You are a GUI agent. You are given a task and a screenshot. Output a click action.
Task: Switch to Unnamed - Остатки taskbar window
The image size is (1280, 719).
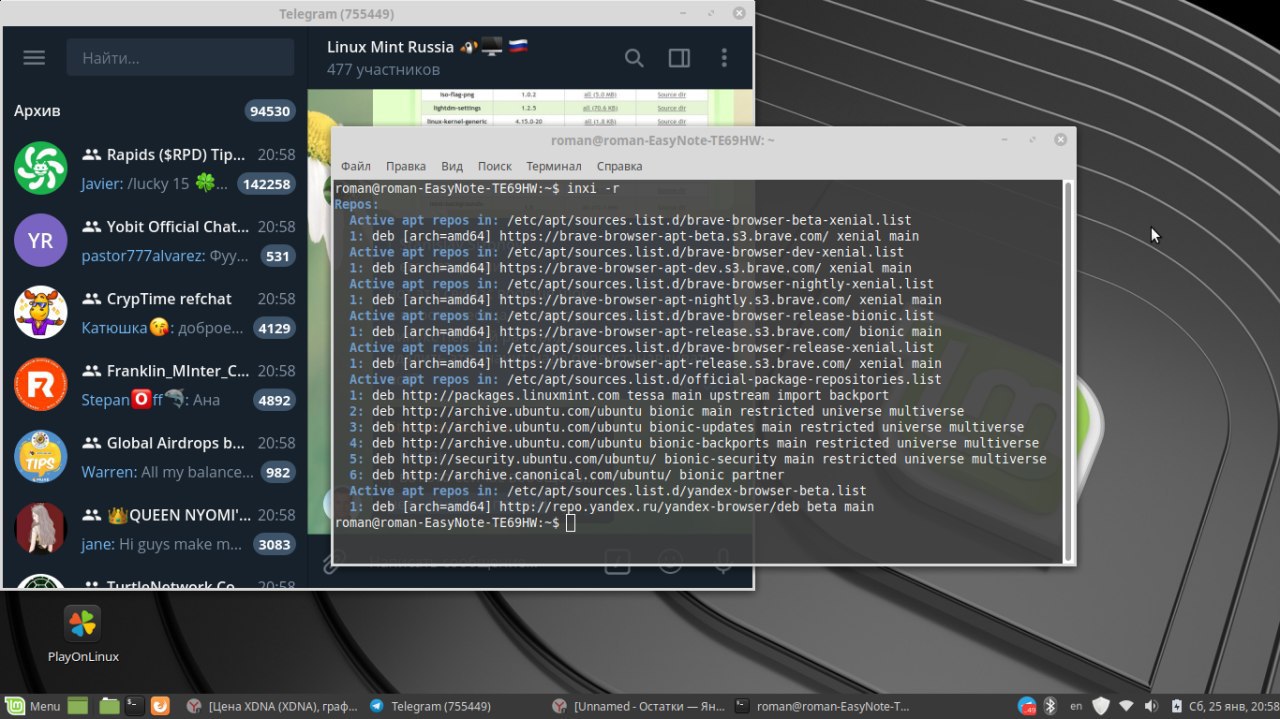pos(638,706)
